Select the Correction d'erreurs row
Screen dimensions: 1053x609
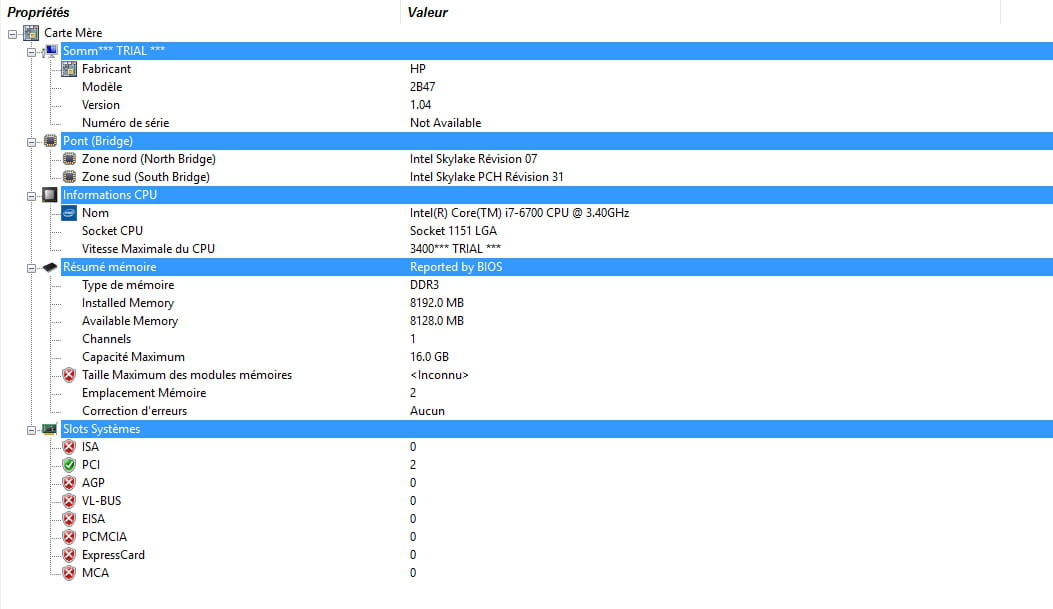click(134, 411)
